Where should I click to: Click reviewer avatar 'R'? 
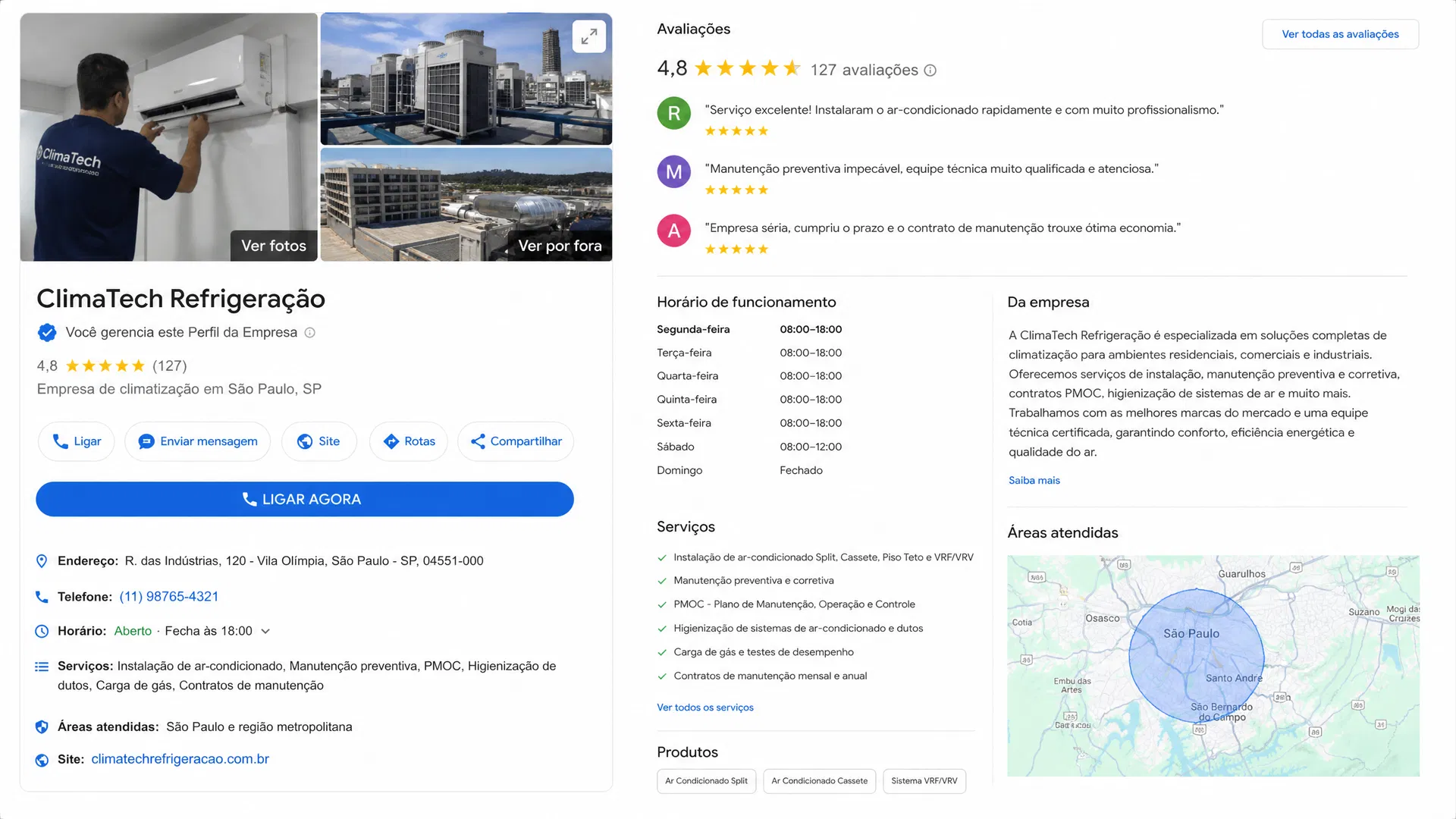coord(673,114)
